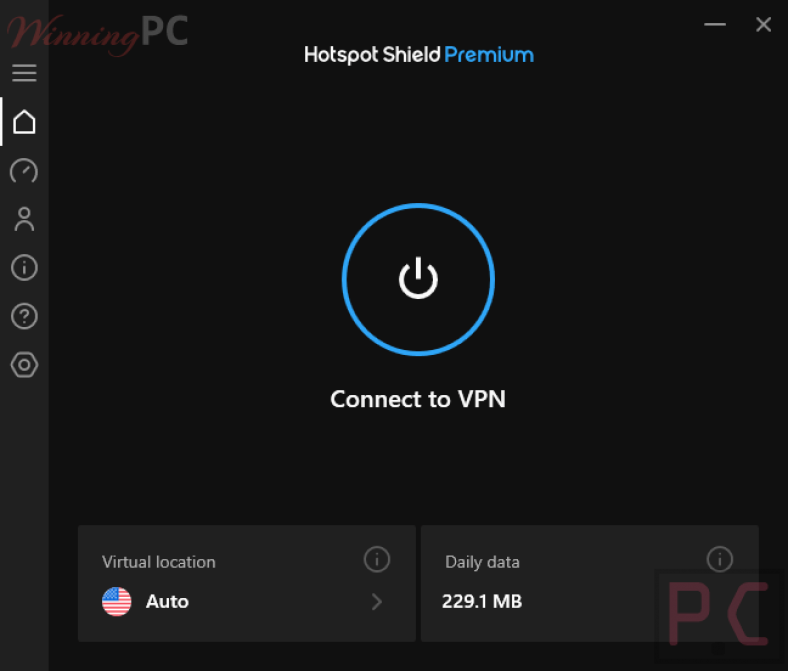Image resolution: width=788 pixels, height=671 pixels.
Task: Expand the virtual location list arrow
Action: [x=377, y=601]
